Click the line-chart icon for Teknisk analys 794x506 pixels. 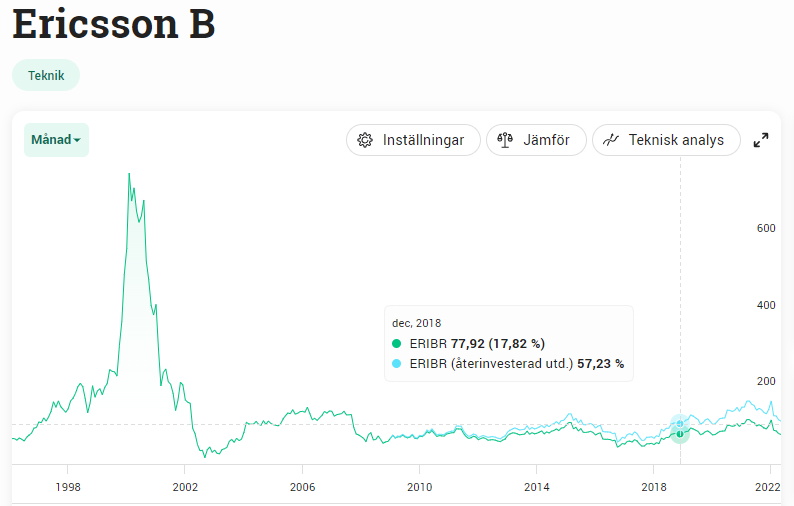[610, 140]
